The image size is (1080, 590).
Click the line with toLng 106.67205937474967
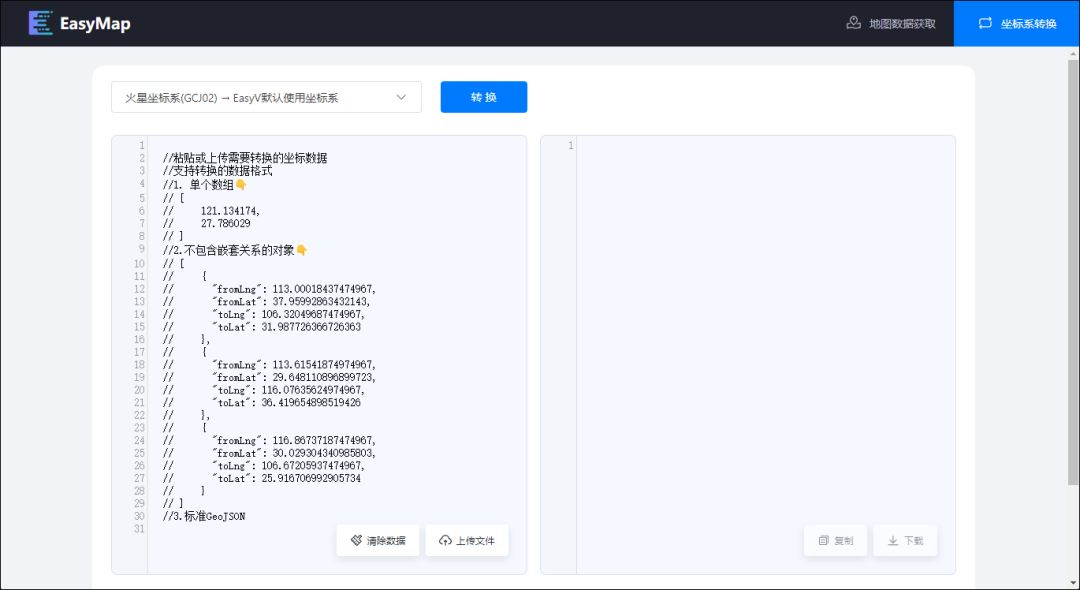pyautogui.click(x=264, y=466)
